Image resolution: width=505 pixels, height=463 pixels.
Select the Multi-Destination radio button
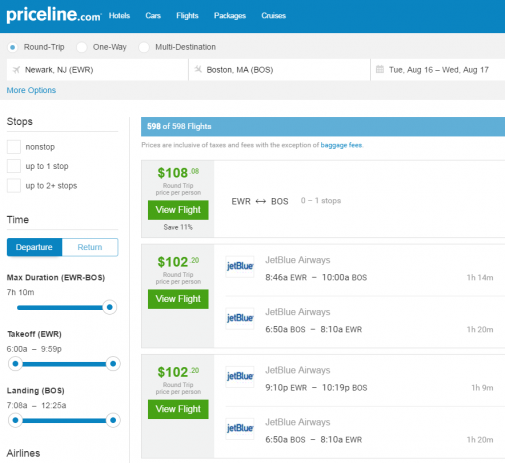click(144, 47)
